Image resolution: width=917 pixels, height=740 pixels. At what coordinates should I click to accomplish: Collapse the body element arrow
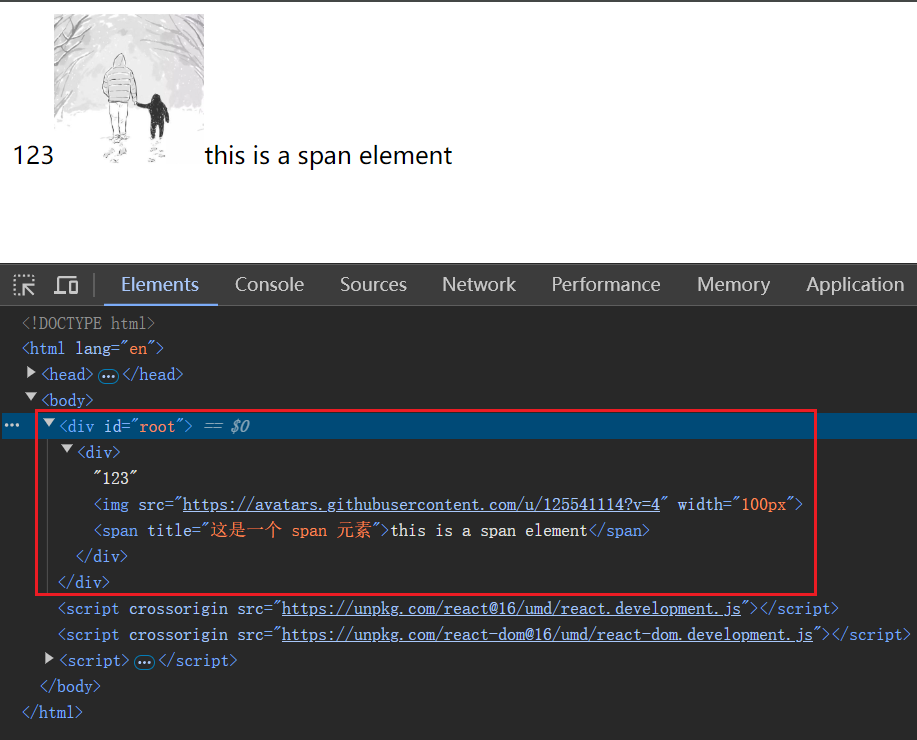31,397
